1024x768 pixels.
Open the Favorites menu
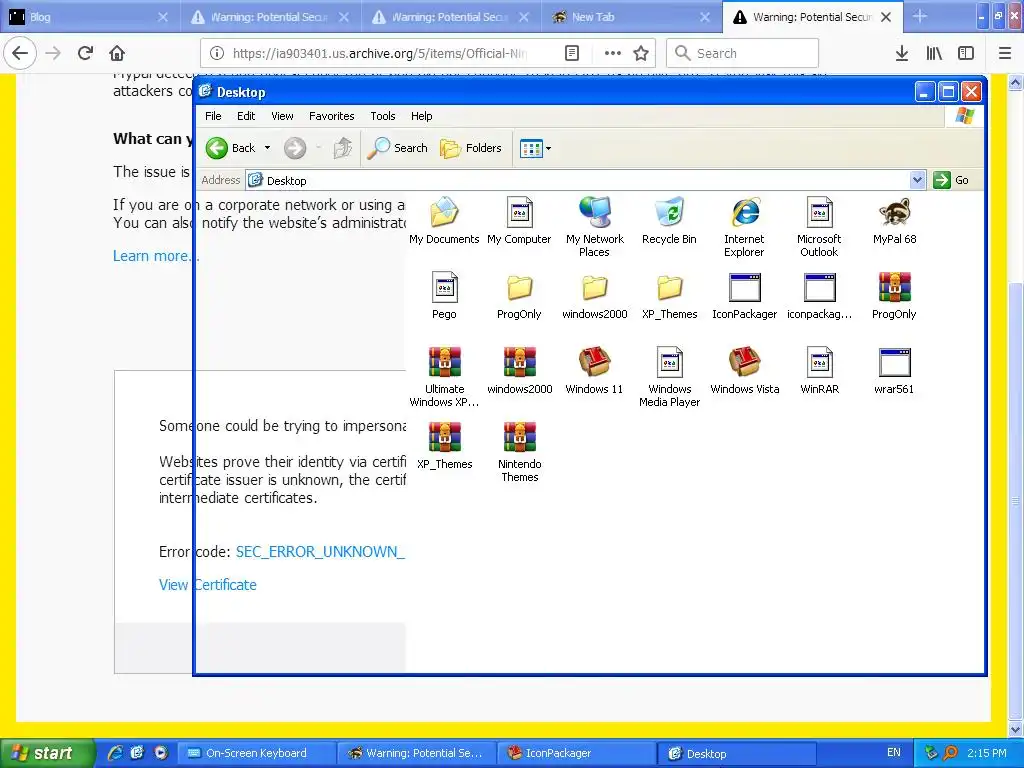[x=332, y=116]
